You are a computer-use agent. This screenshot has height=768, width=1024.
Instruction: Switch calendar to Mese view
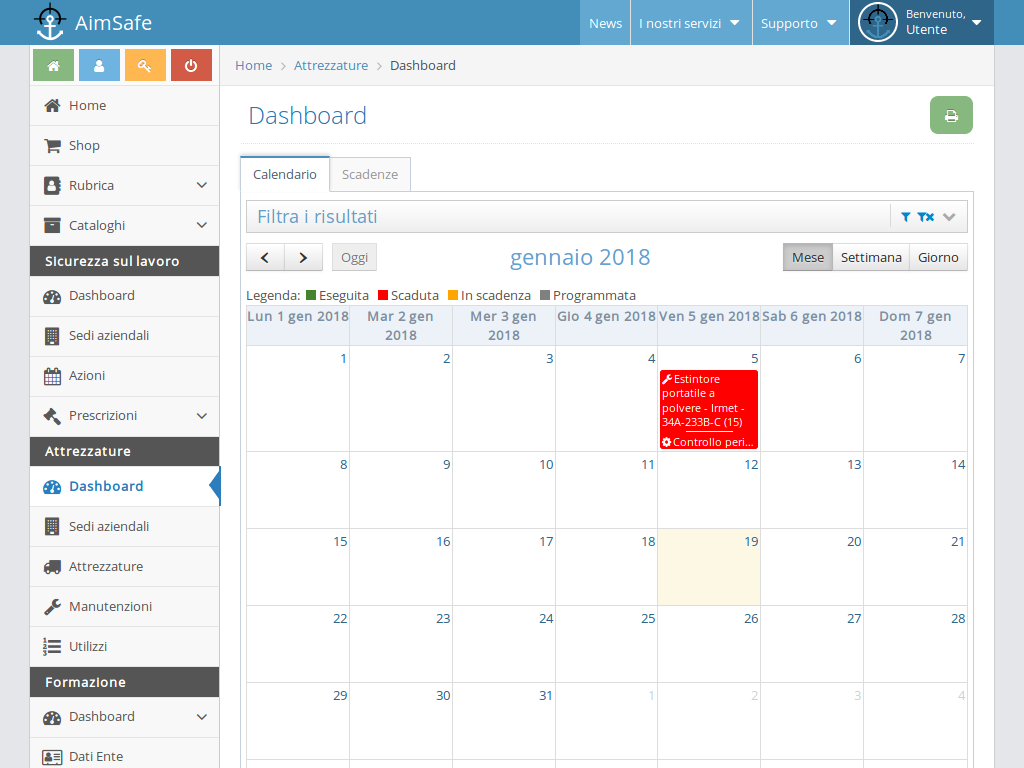click(x=808, y=257)
